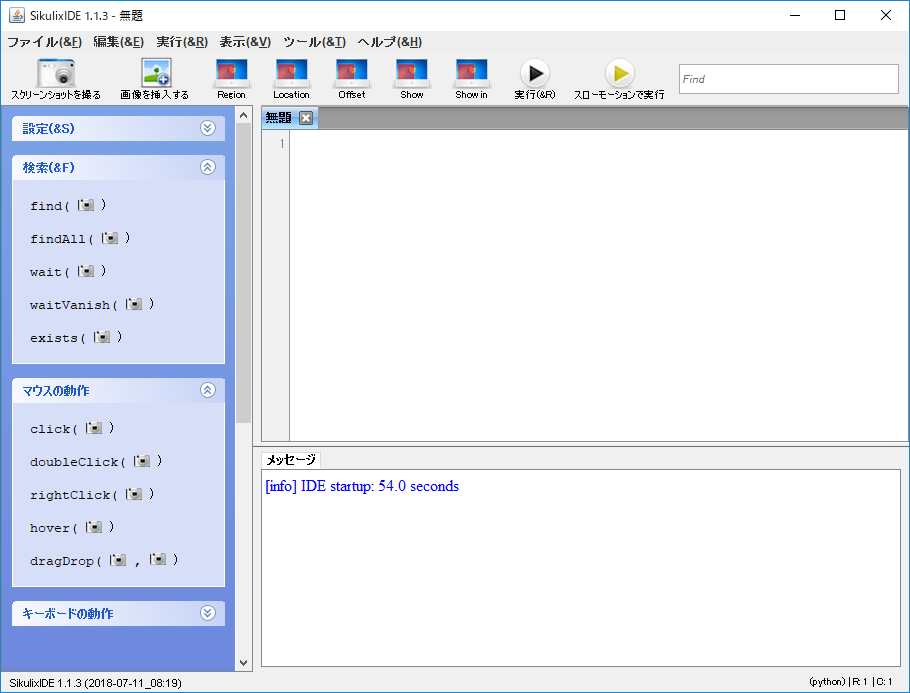Screen dimensions: 910x693
Task: Click the sidebar scroll down arrow
Action: tap(244, 663)
